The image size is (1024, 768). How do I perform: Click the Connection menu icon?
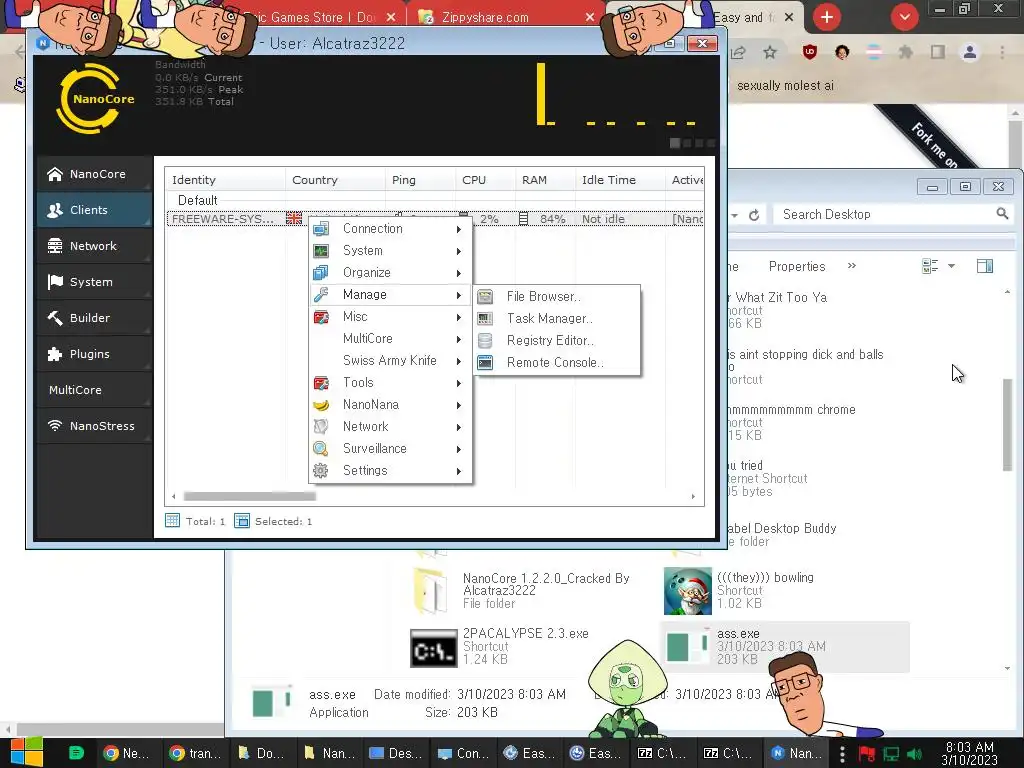(321, 229)
